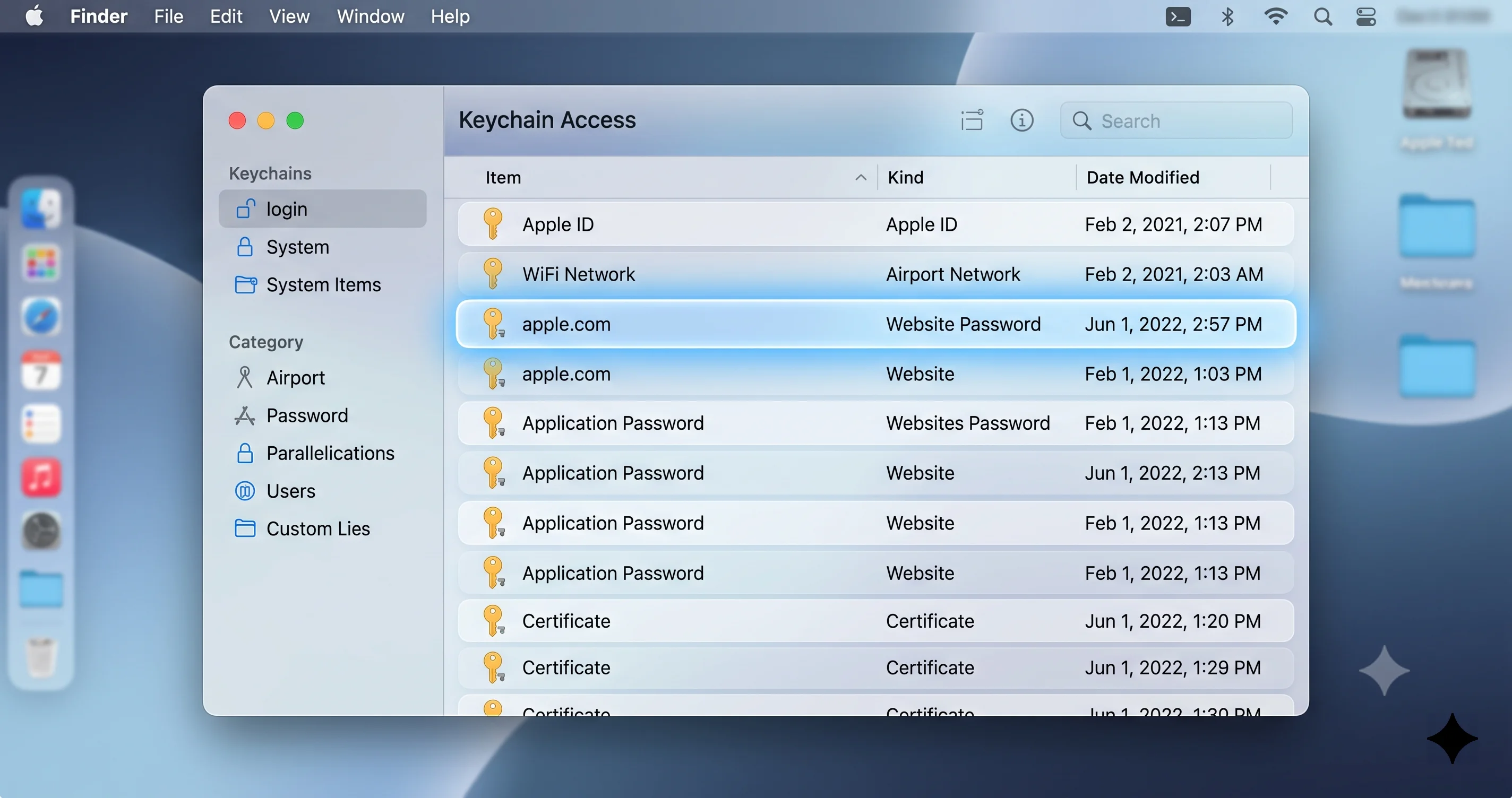1512x798 pixels.
Task: Open Control Center in the menu bar
Action: [1366, 16]
